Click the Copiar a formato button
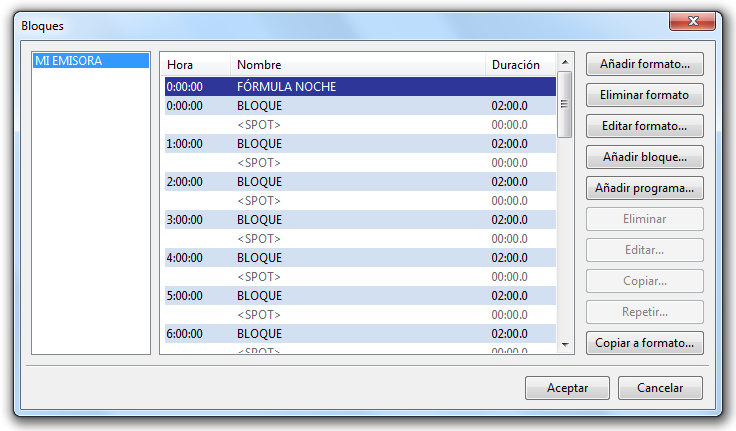The height and width of the screenshot is (431, 736). point(644,343)
